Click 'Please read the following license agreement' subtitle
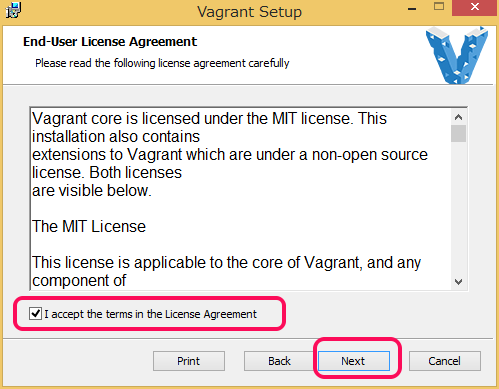Image resolution: width=499 pixels, height=389 pixels. tap(162, 63)
